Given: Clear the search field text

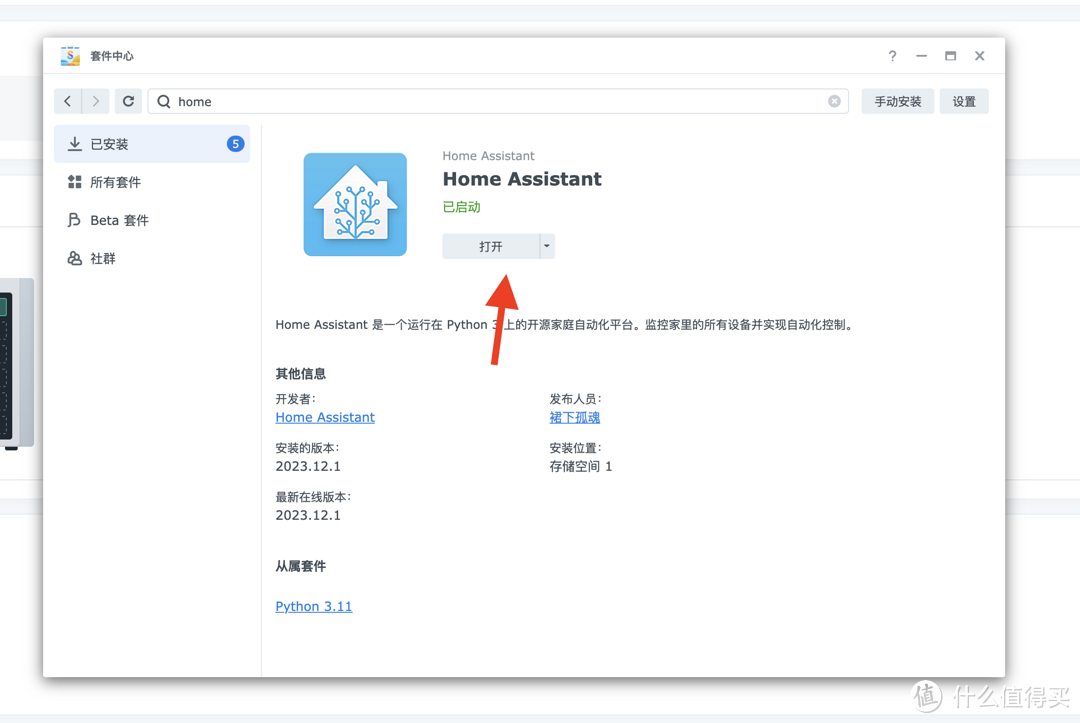Looking at the screenshot, I should pyautogui.click(x=834, y=101).
